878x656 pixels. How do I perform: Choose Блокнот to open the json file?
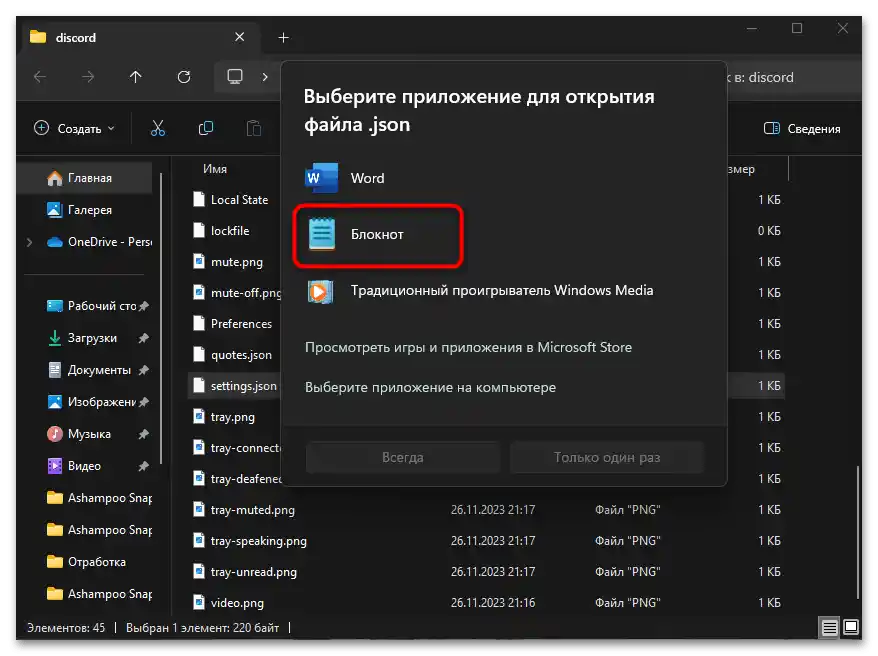coord(379,235)
